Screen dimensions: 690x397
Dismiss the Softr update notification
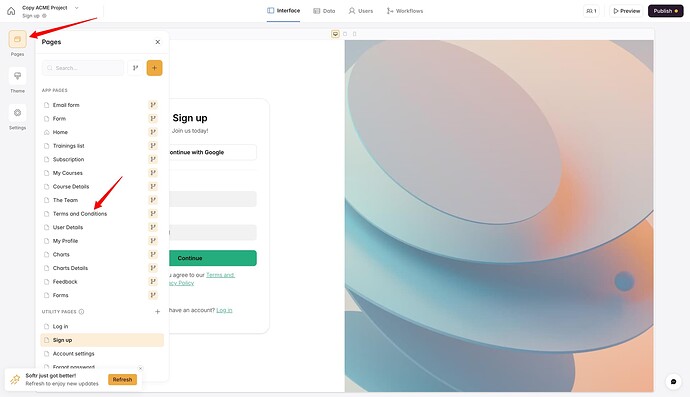[140, 368]
